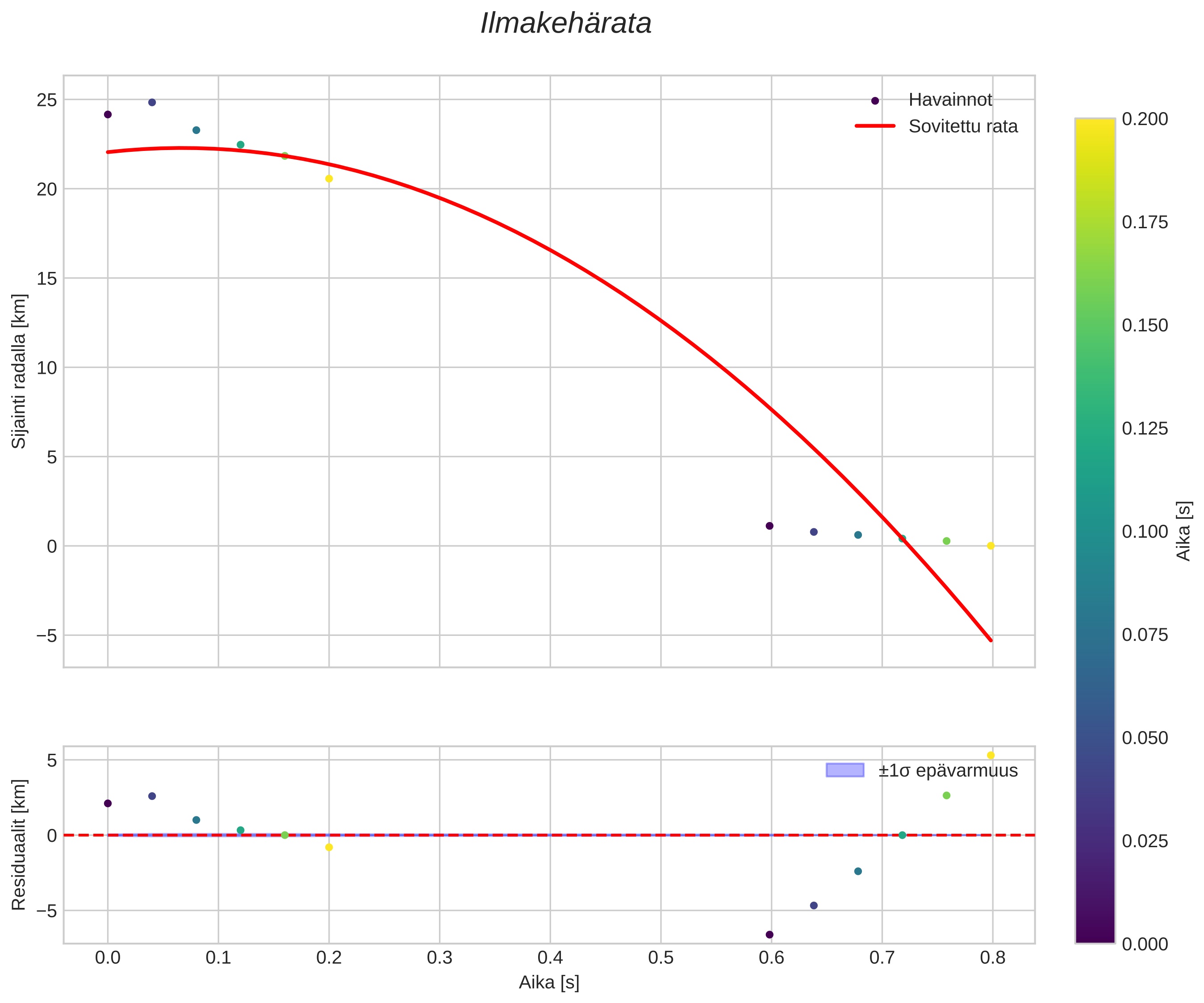Click the colorbar tick label 0.200
This screenshot has height=1003, width=1204.
(1144, 119)
